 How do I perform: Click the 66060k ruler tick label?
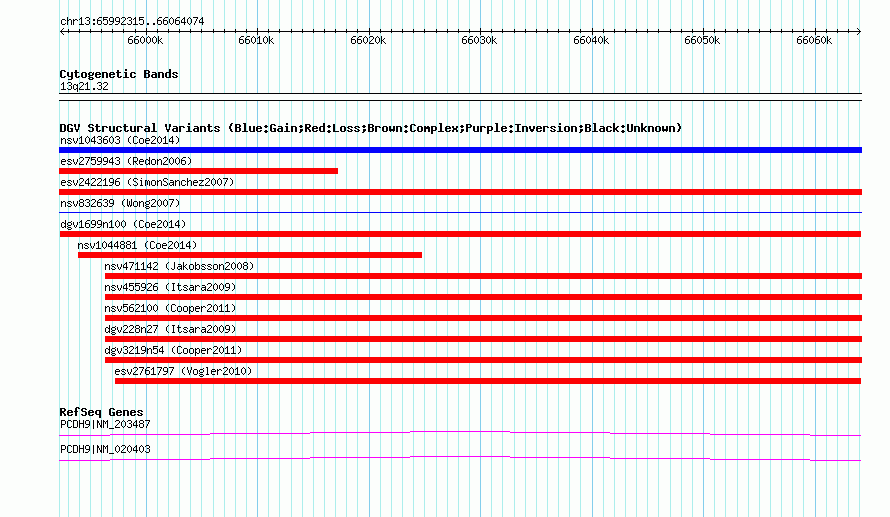[x=814, y=40]
